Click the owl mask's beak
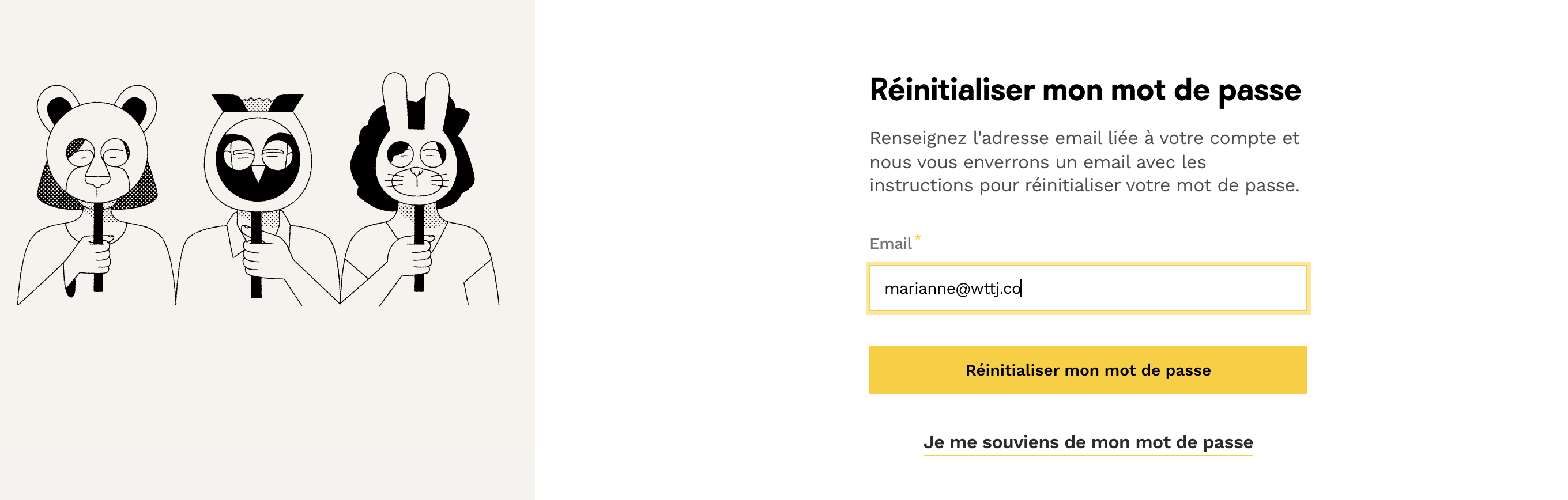This screenshot has width=1568, height=500. [258, 173]
